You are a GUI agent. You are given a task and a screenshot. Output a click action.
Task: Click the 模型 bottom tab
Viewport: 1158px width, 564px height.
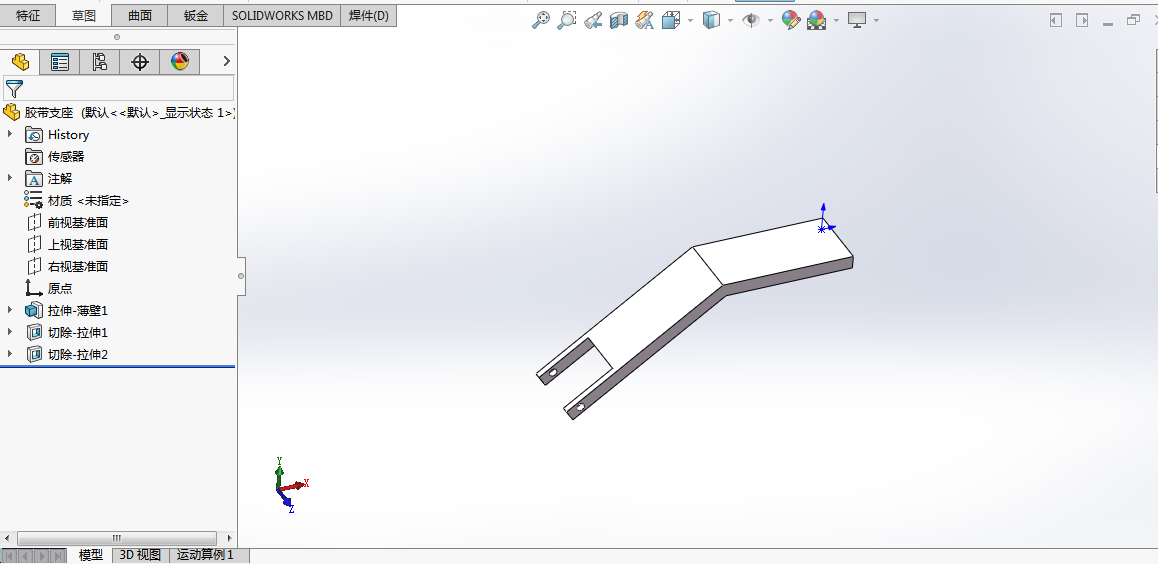pos(91,555)
